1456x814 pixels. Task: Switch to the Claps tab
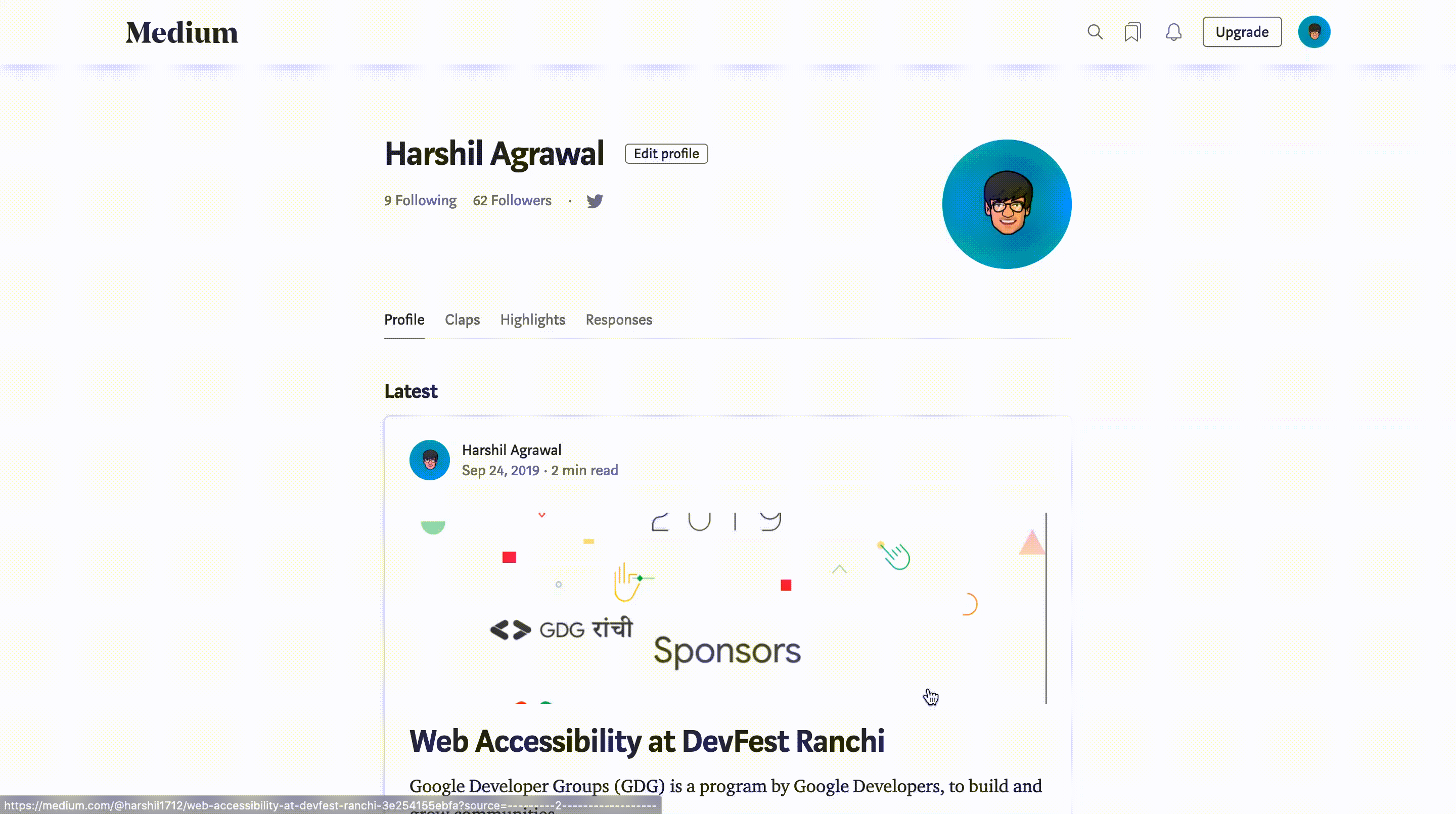pos(462,319)
